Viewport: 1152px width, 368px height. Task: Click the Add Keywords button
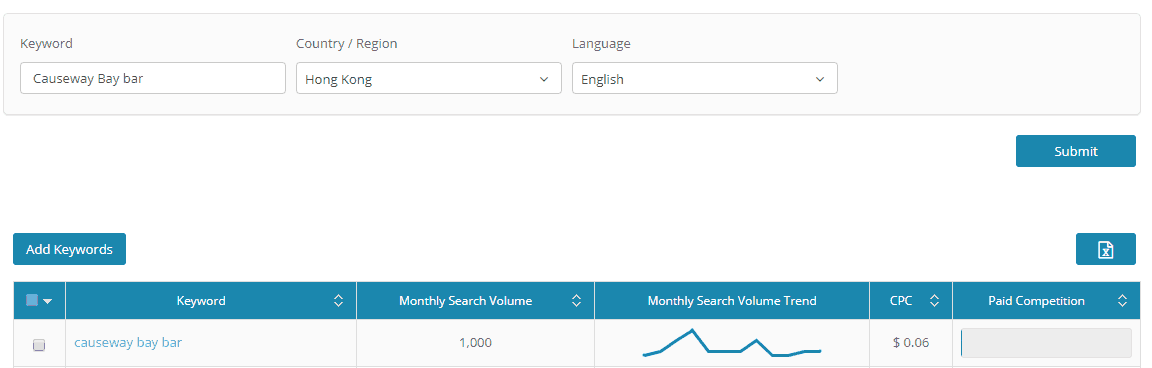(x=69, y=249)
